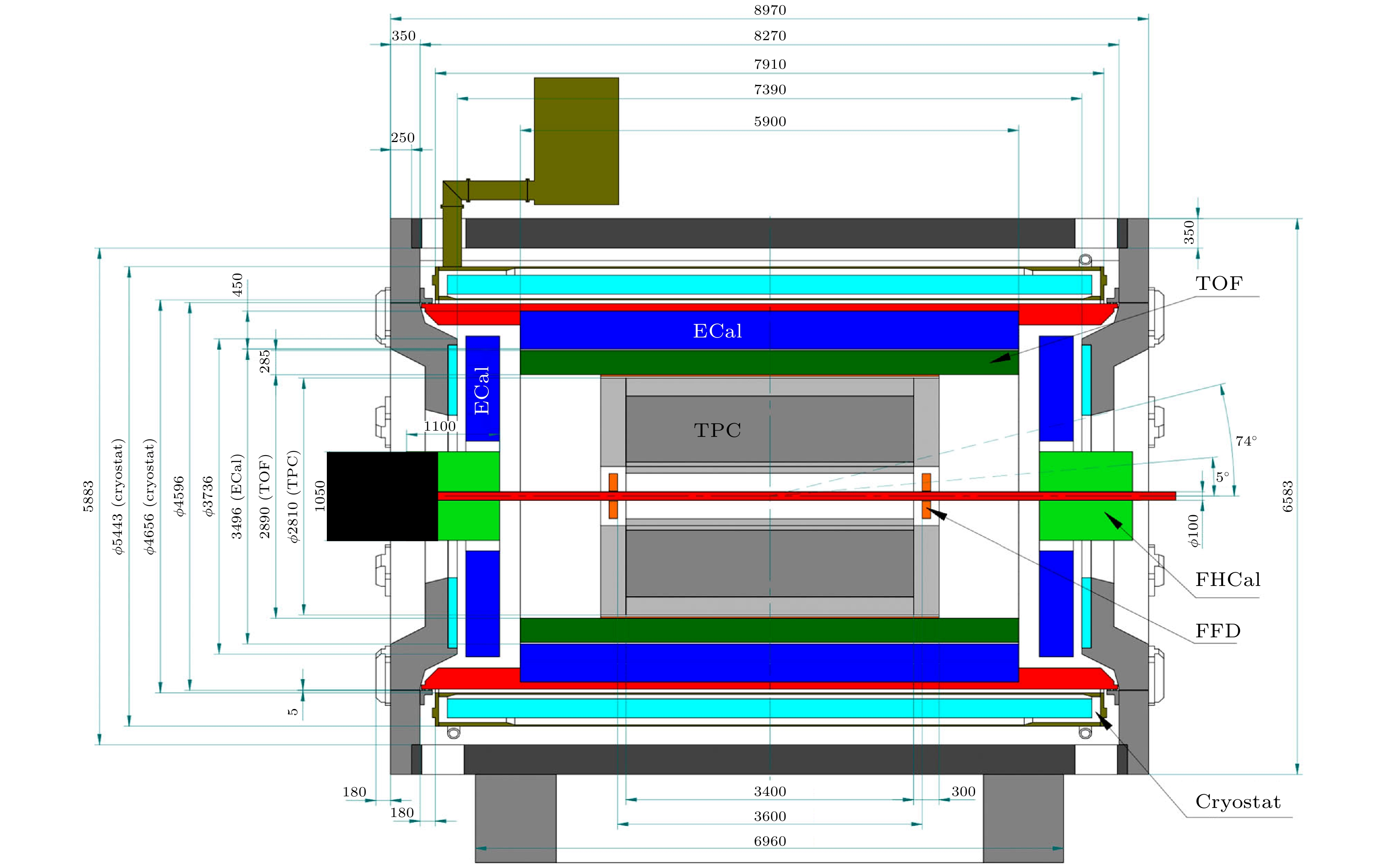Click the 6583 vertical dimension on right
Image resolution: width=1386 pixels, height=868 pixels.
click(x=1288, y=496)
